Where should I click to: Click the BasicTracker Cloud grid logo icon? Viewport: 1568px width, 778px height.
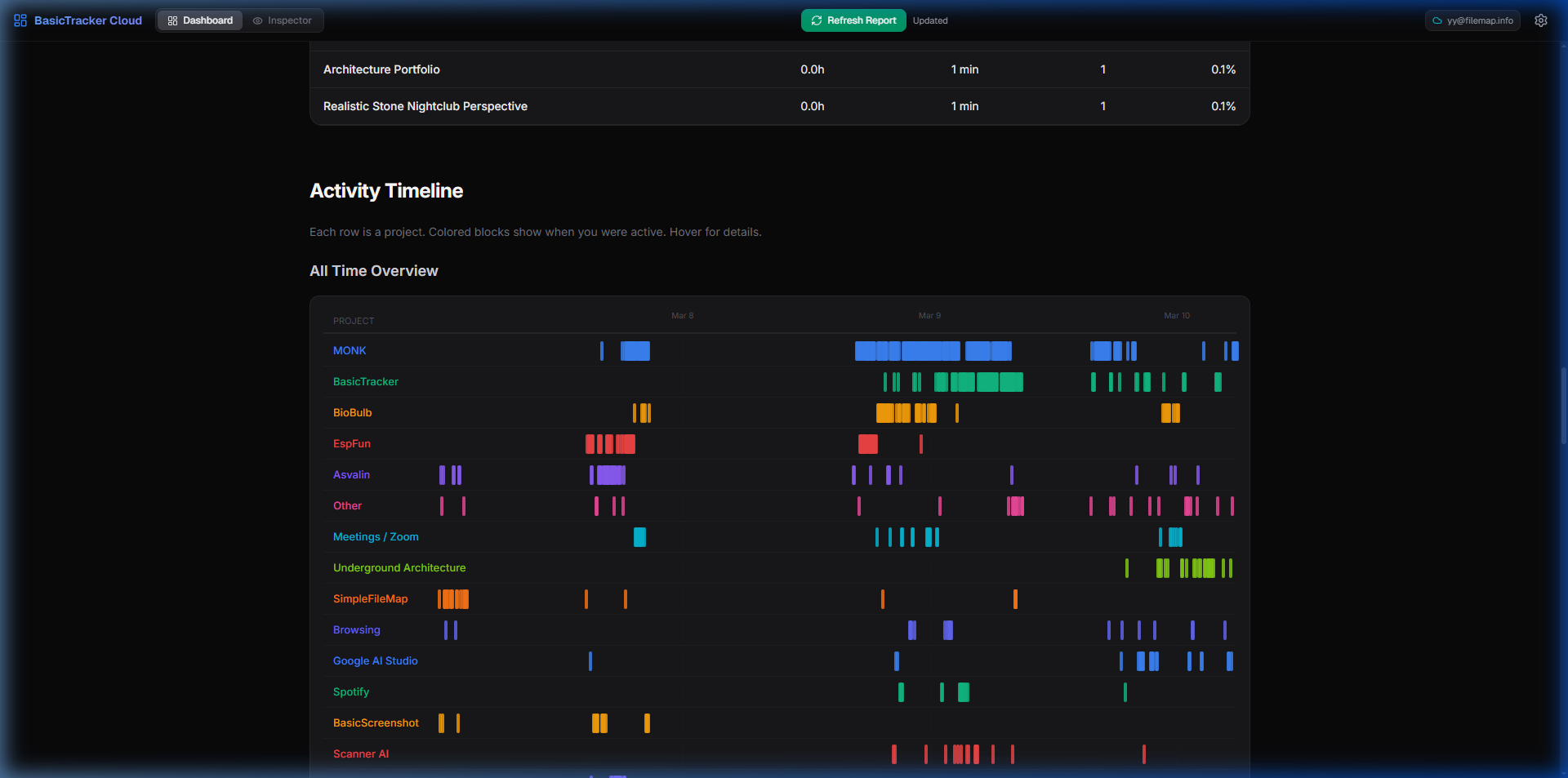coord(20,20)
